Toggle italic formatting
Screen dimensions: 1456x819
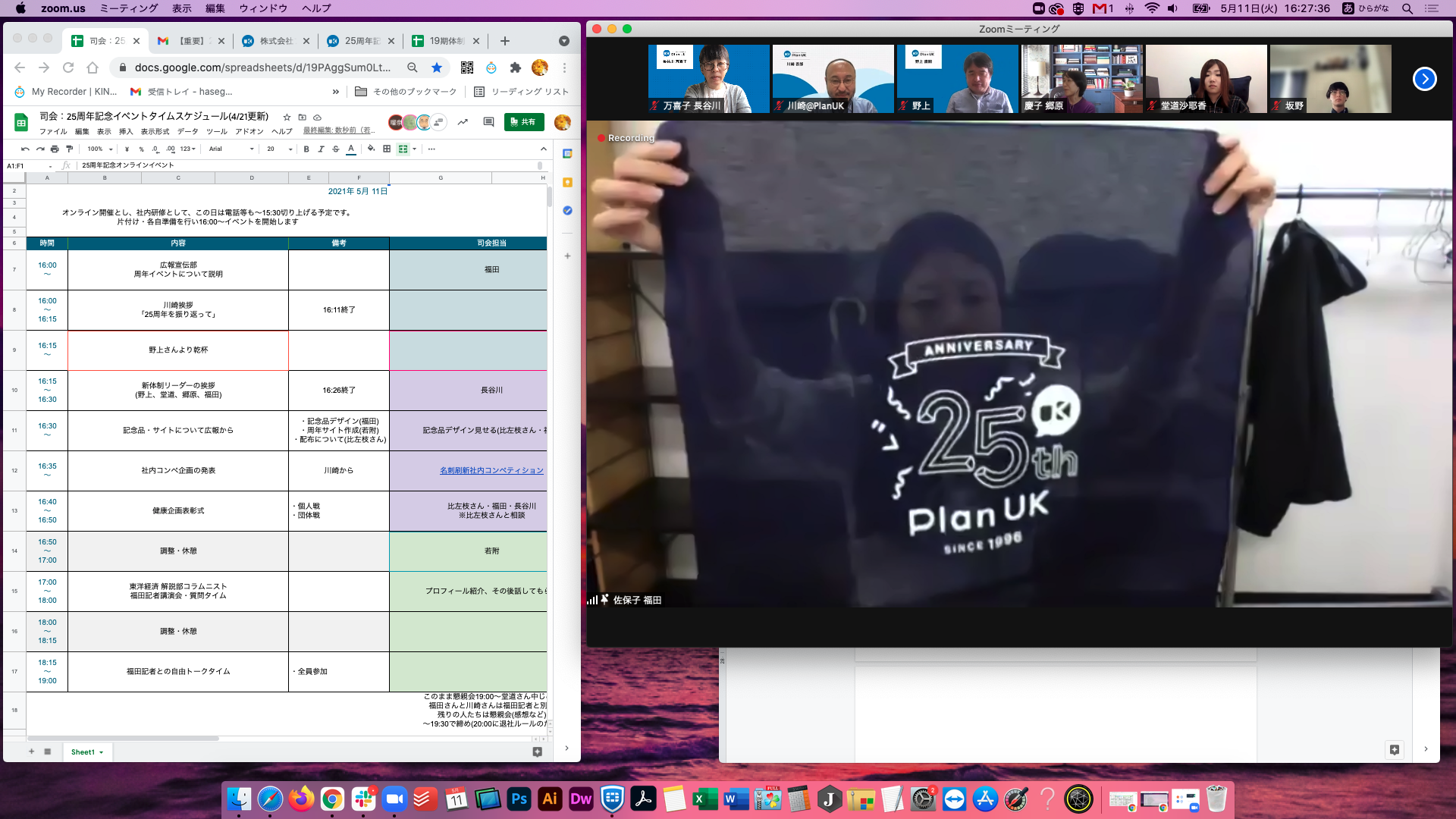point(321,149)
